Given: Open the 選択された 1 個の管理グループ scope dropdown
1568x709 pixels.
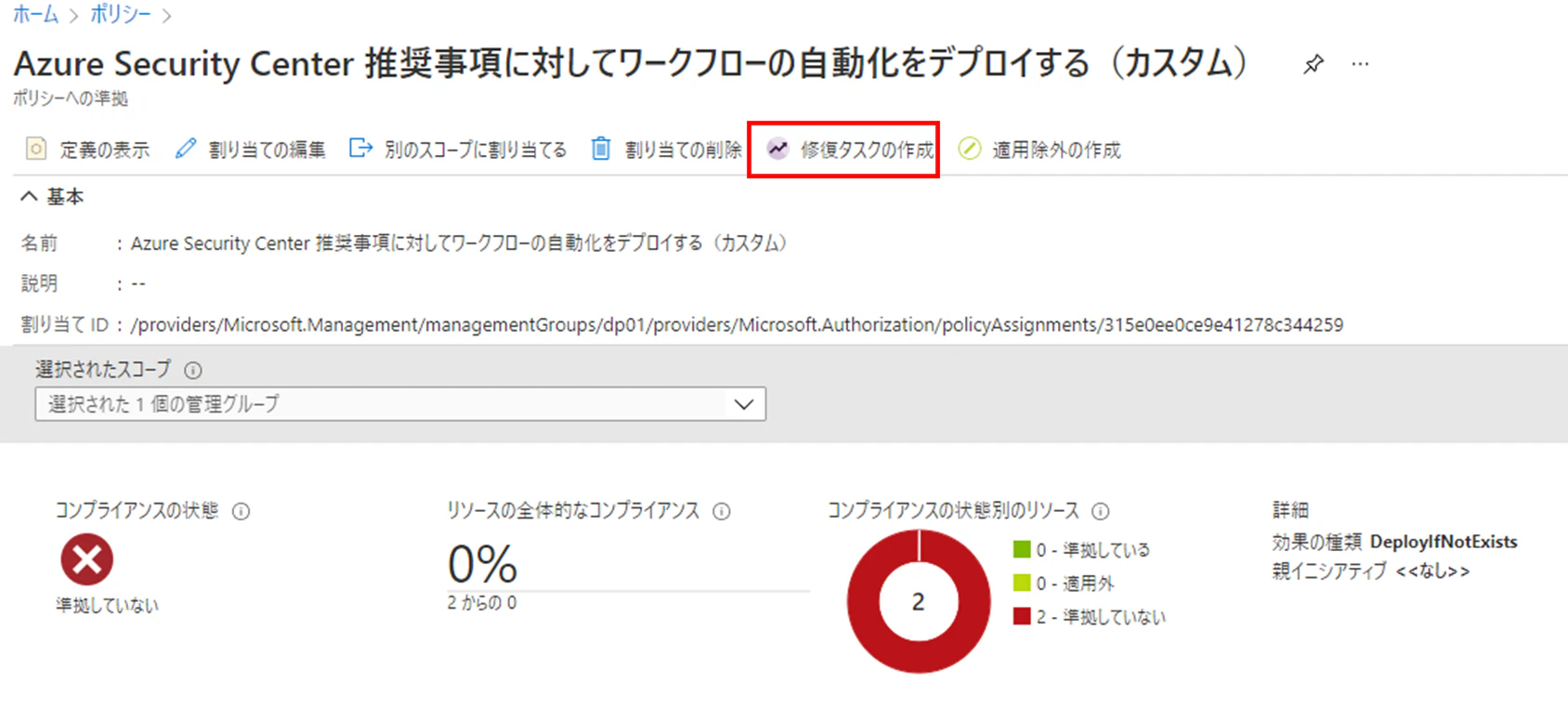Looking at the screenshot, I should coord(400,404).
